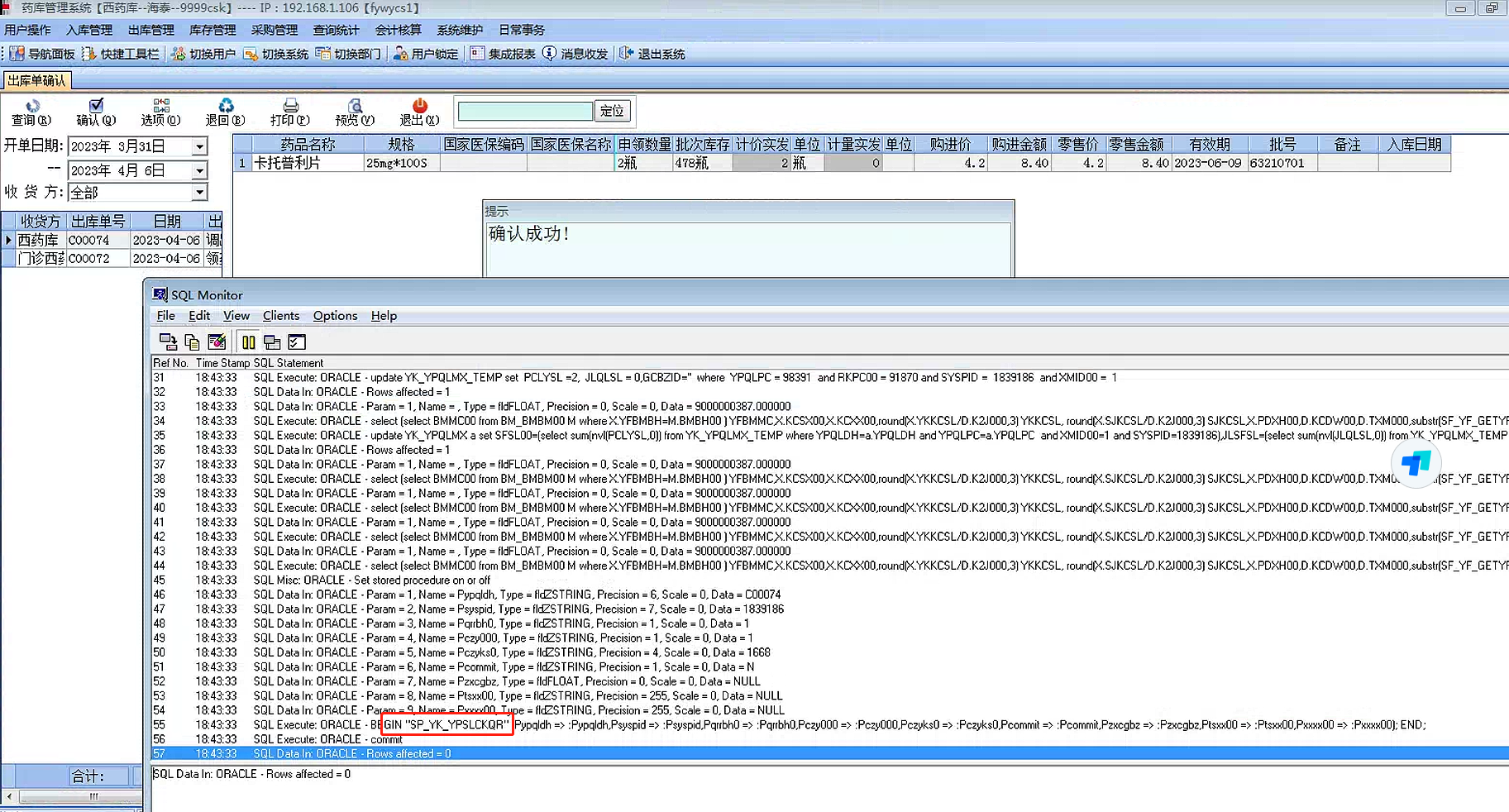Click the SQL Monitor title bar icon
The width and height of the screenshot is (1509, 812).
pos(160,294)
